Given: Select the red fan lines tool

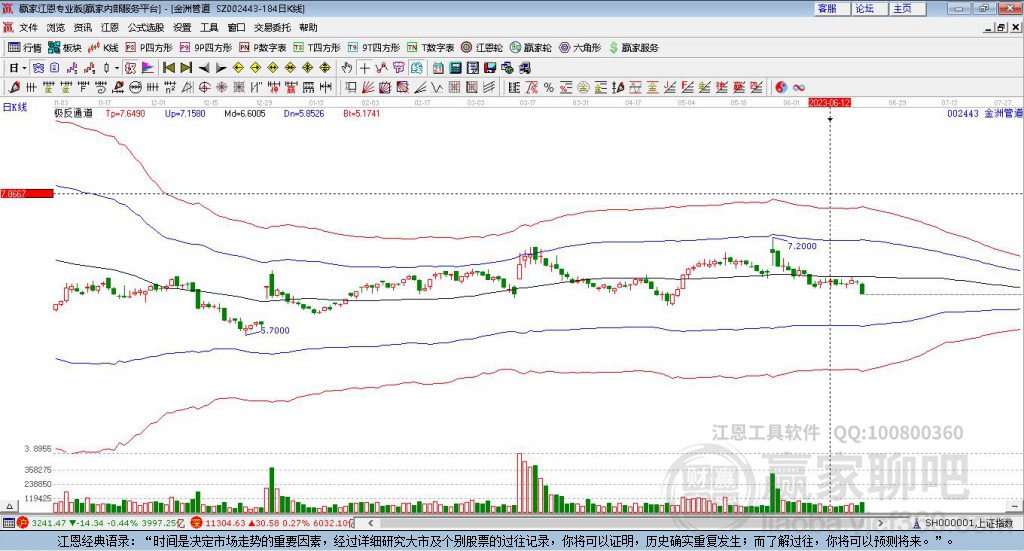Looking at the screenshot, I should 368,87.
